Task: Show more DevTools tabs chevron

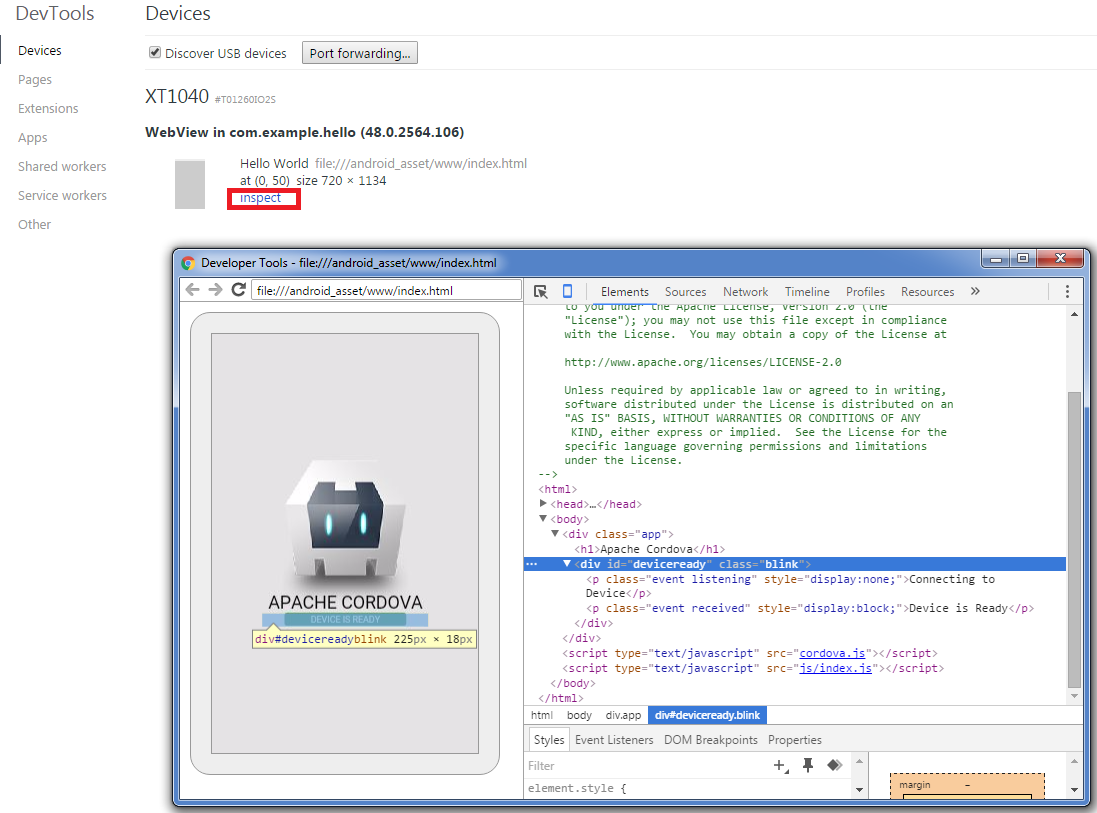Action: pyautogui.click(x=975, y=291)
